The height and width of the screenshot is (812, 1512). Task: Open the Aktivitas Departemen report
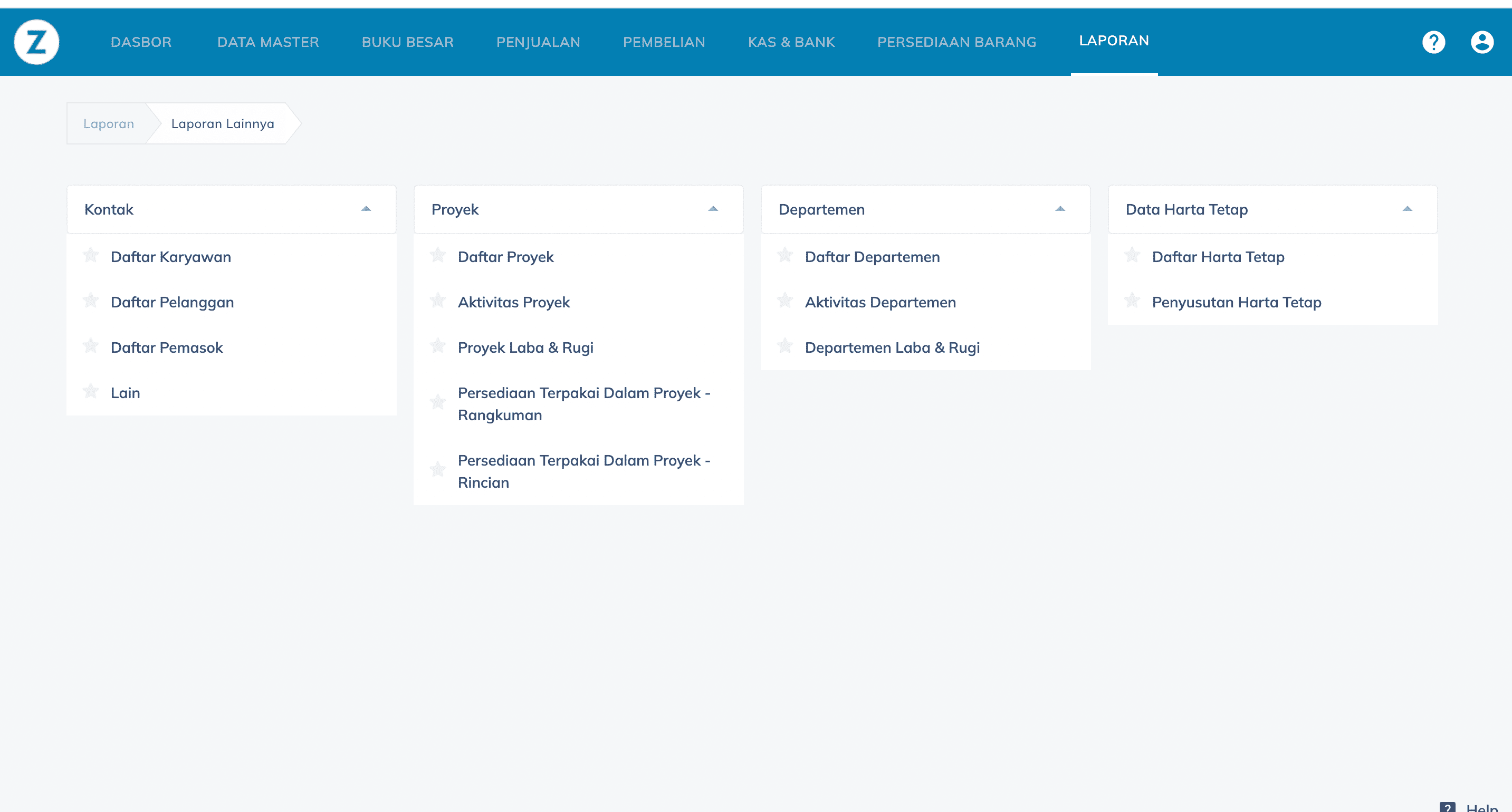[881, 302]
